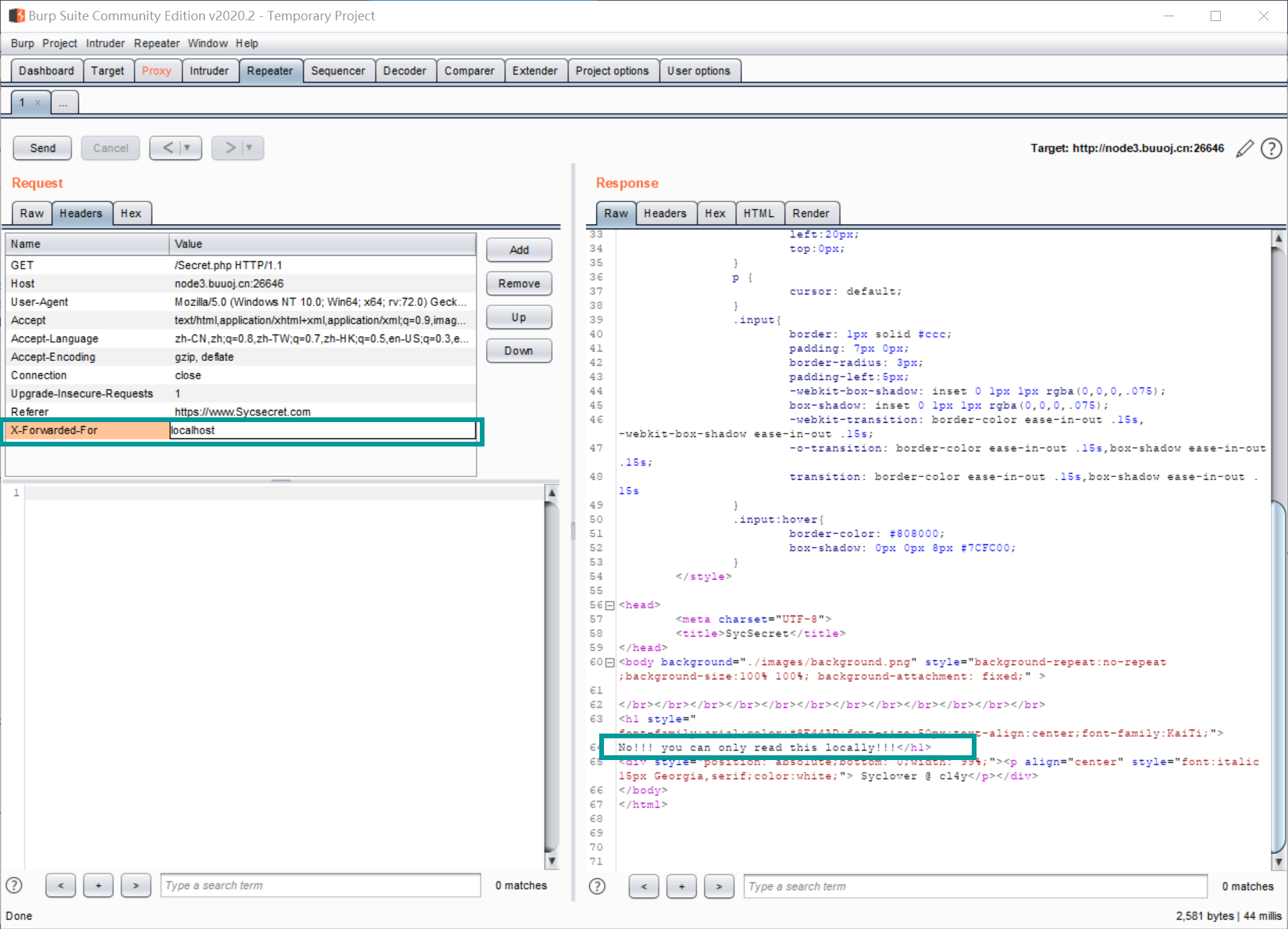The image size is (1288, 929).
Task: Open the Intruder menu in menu bar
Action: pyautogui.click(x=105, y=43)
